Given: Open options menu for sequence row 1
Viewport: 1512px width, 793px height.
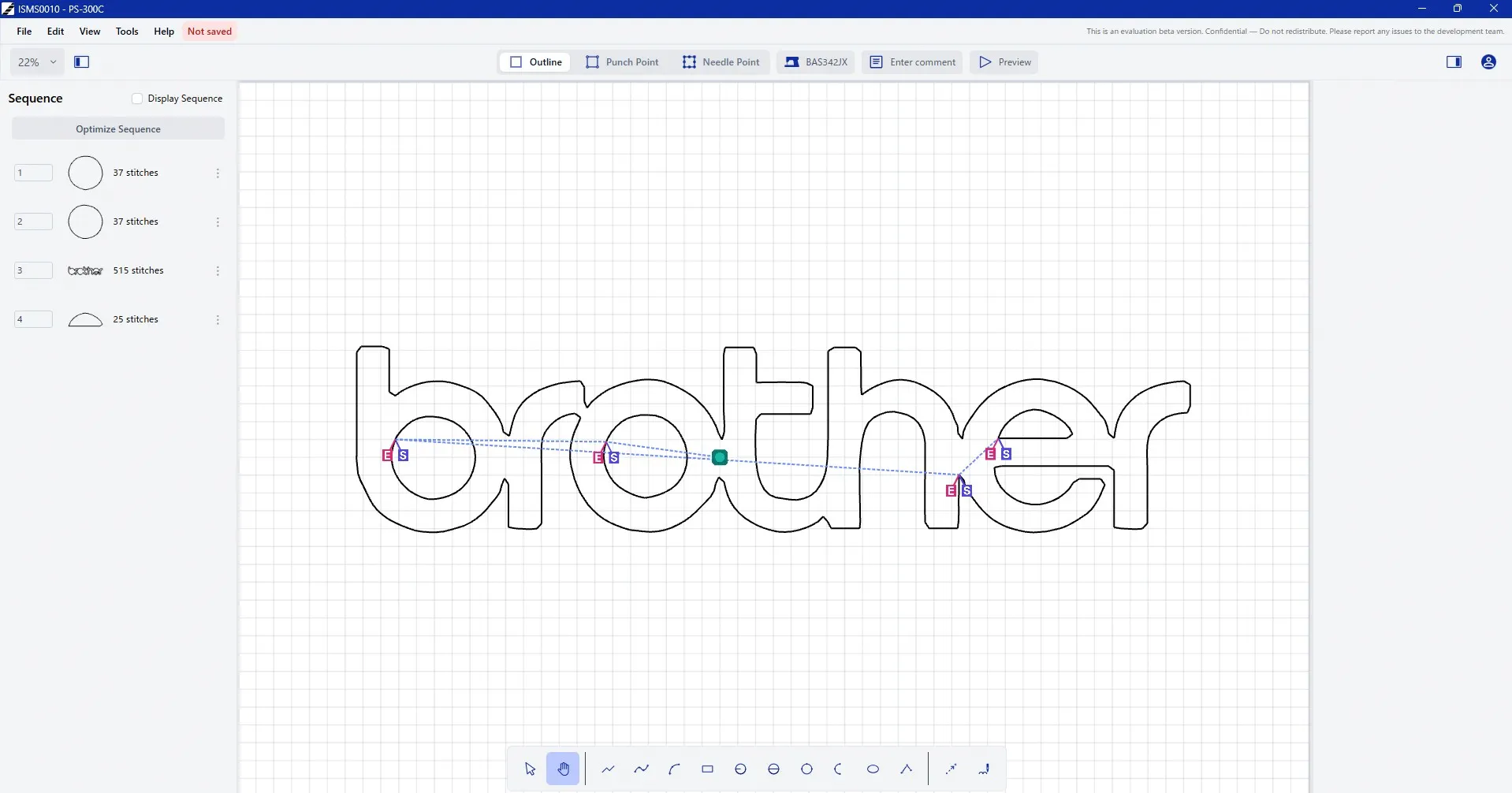Looking at the screenshot, I should (218, 173).
